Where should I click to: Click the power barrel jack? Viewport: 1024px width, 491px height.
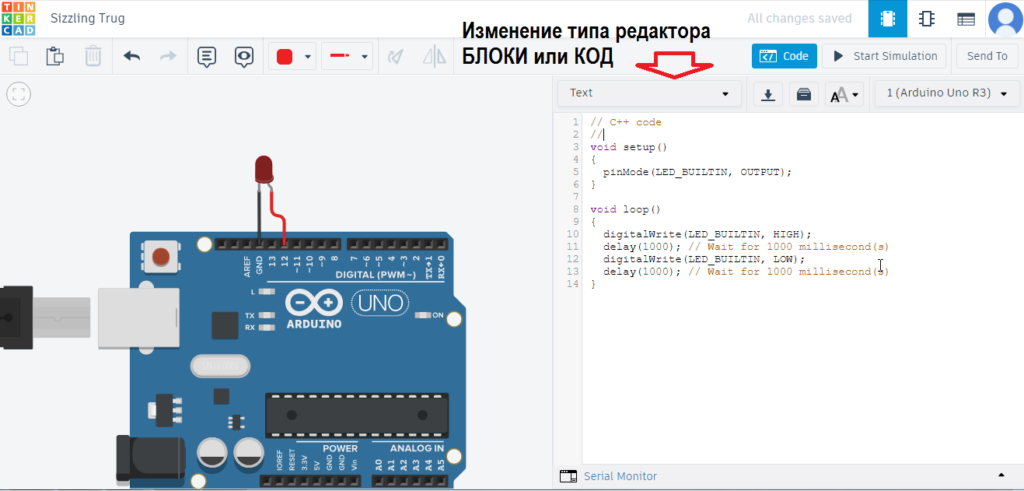click(x=151, y=461)
